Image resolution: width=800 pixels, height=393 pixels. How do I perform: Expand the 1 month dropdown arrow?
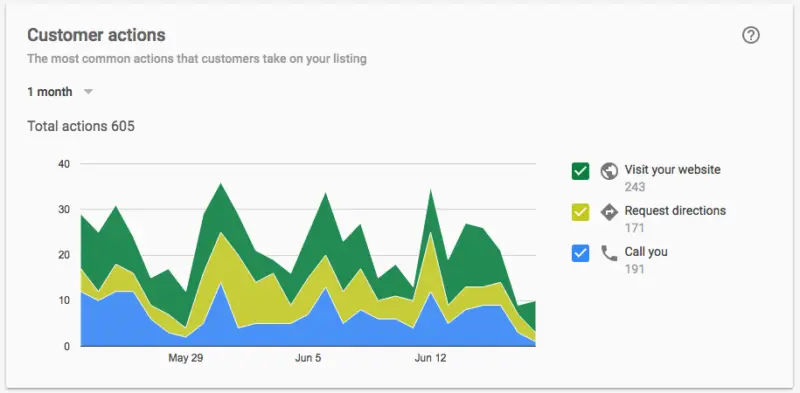tap(88, 92)
